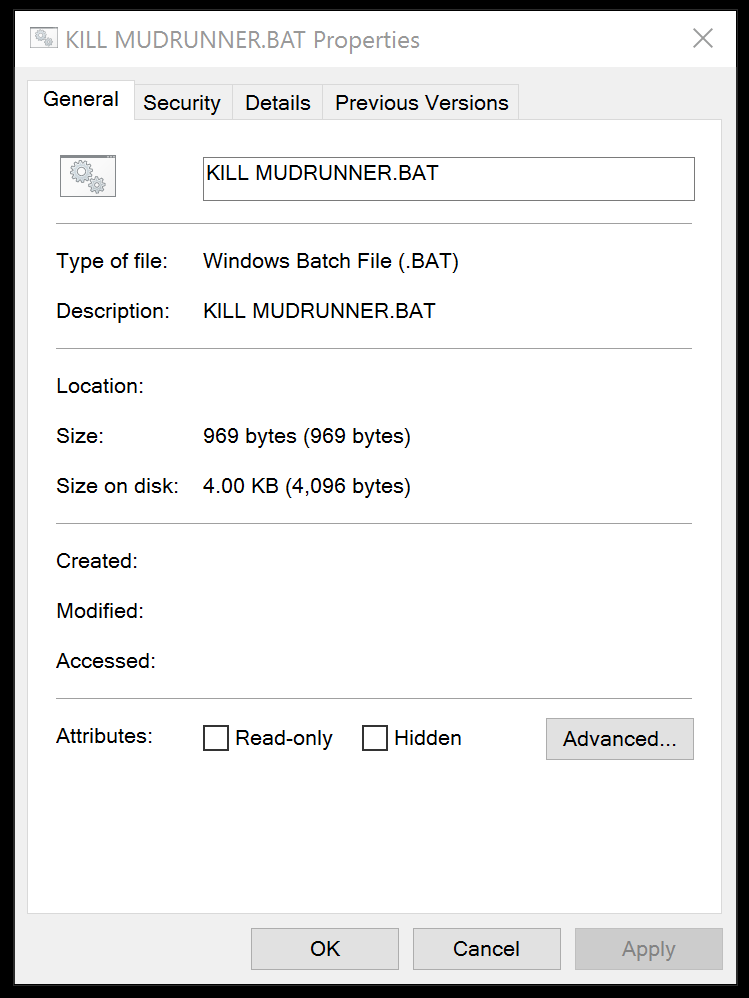
Task: Close the Properties dialog
Action: click(x=703, y=39)
